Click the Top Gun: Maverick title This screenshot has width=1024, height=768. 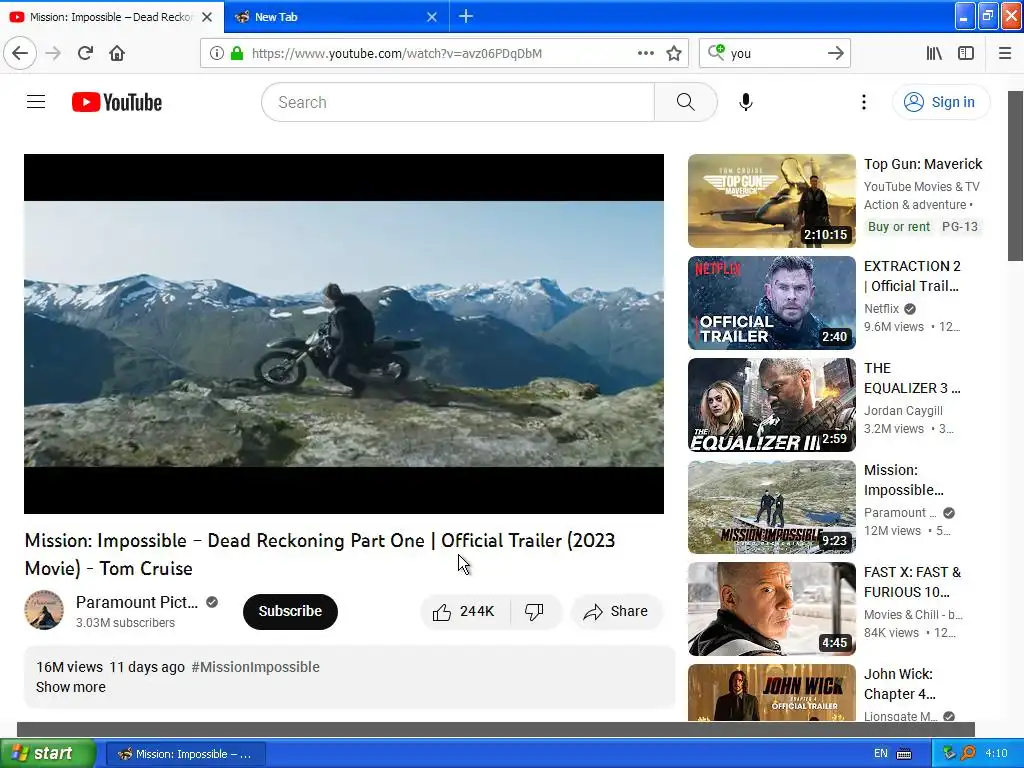point(923,164)
